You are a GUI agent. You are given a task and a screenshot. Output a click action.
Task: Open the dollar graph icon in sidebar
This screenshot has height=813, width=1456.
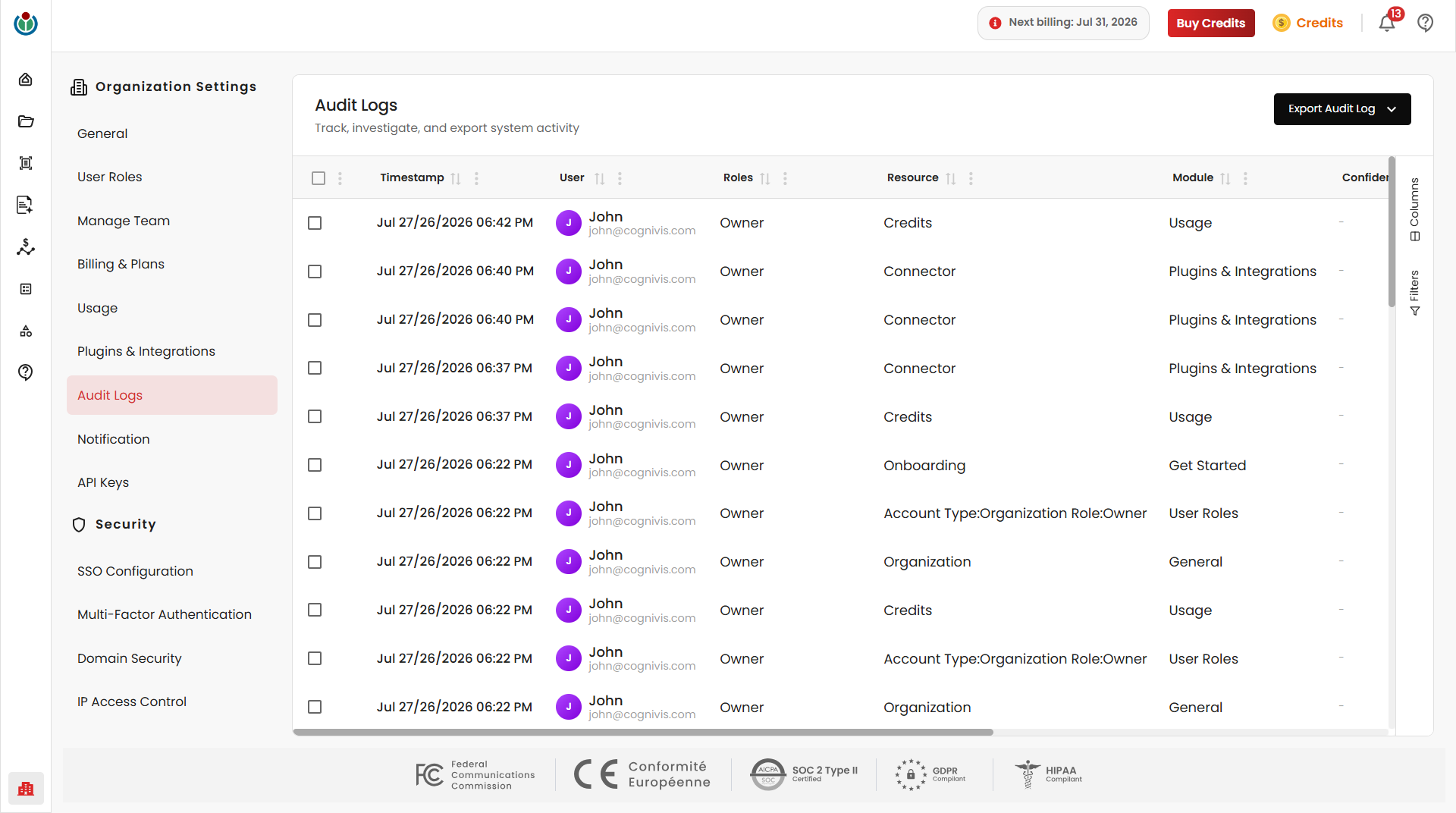26,246
